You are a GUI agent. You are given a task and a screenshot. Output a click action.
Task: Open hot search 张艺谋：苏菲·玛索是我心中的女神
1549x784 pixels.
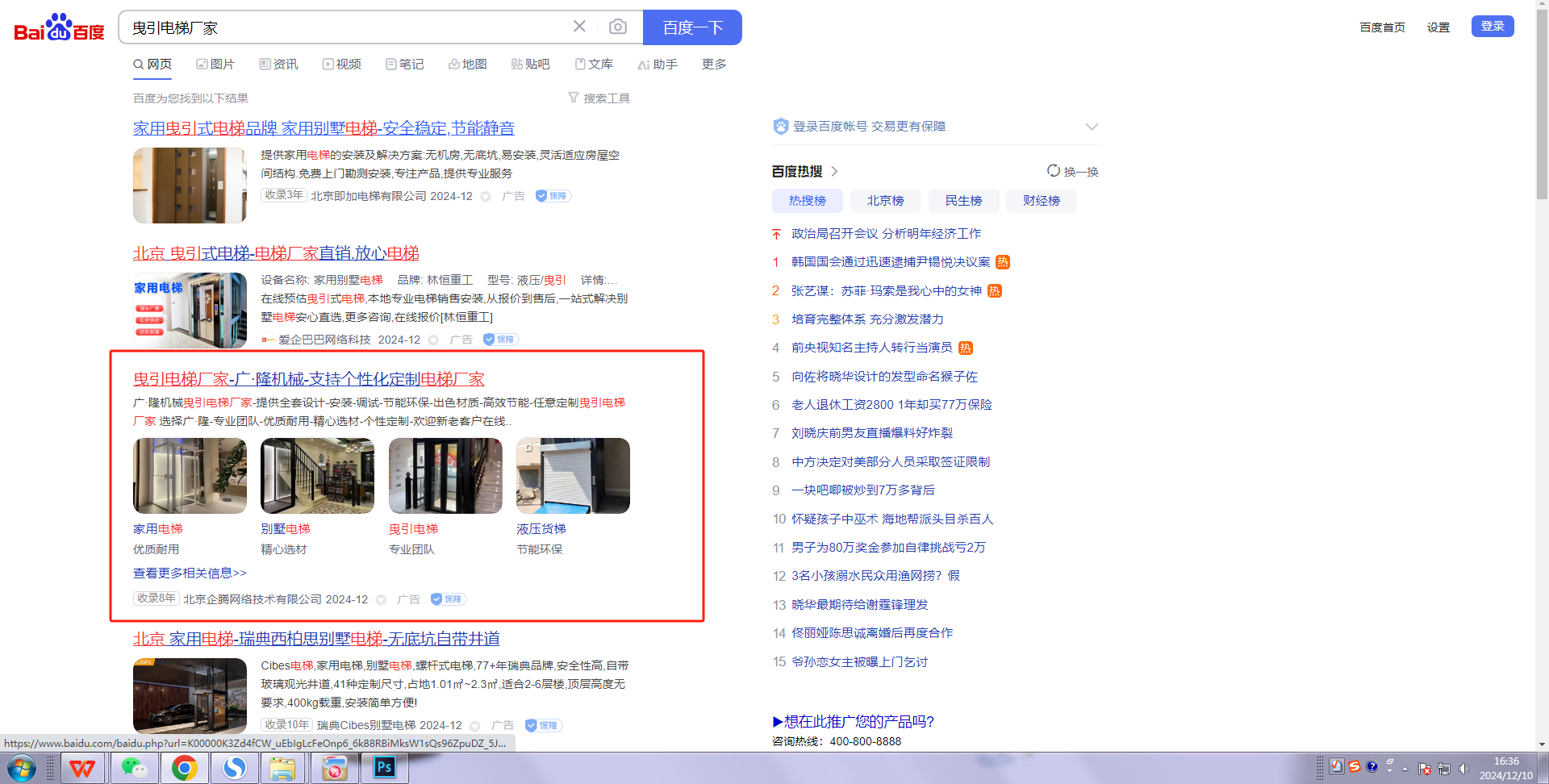[886, 290]
